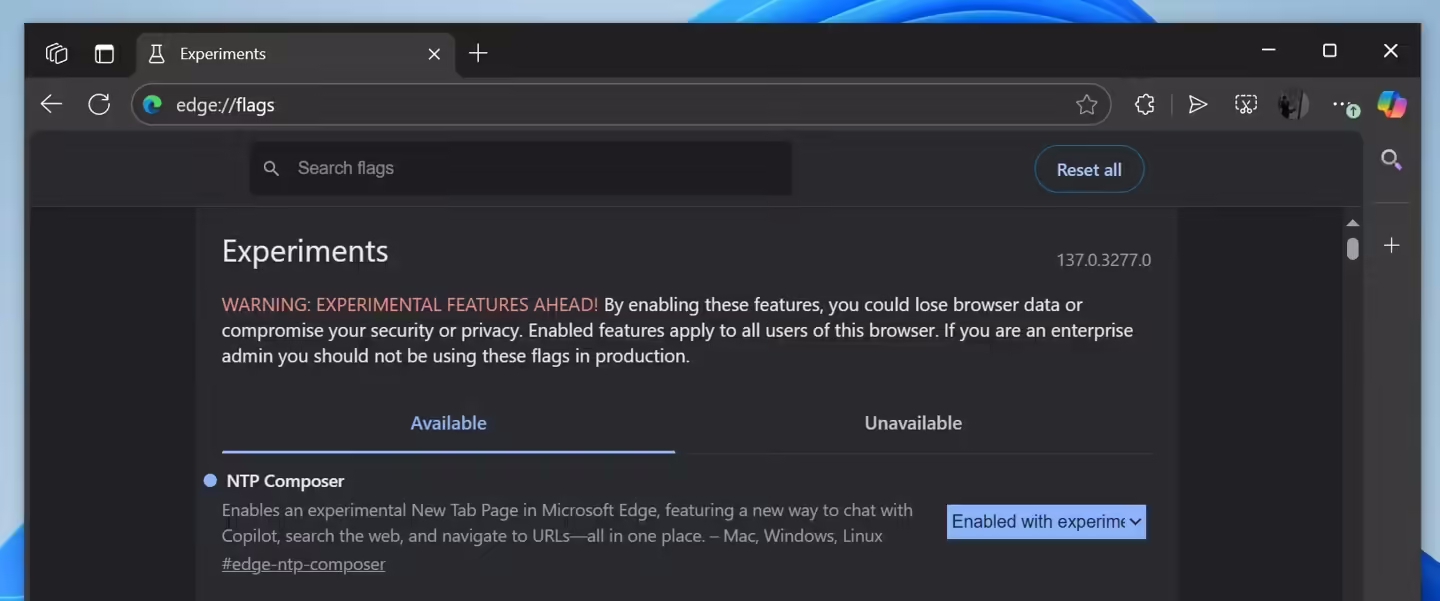
Task: Select the Available tab
Action: pyautogui.click(x=448, y=423)
